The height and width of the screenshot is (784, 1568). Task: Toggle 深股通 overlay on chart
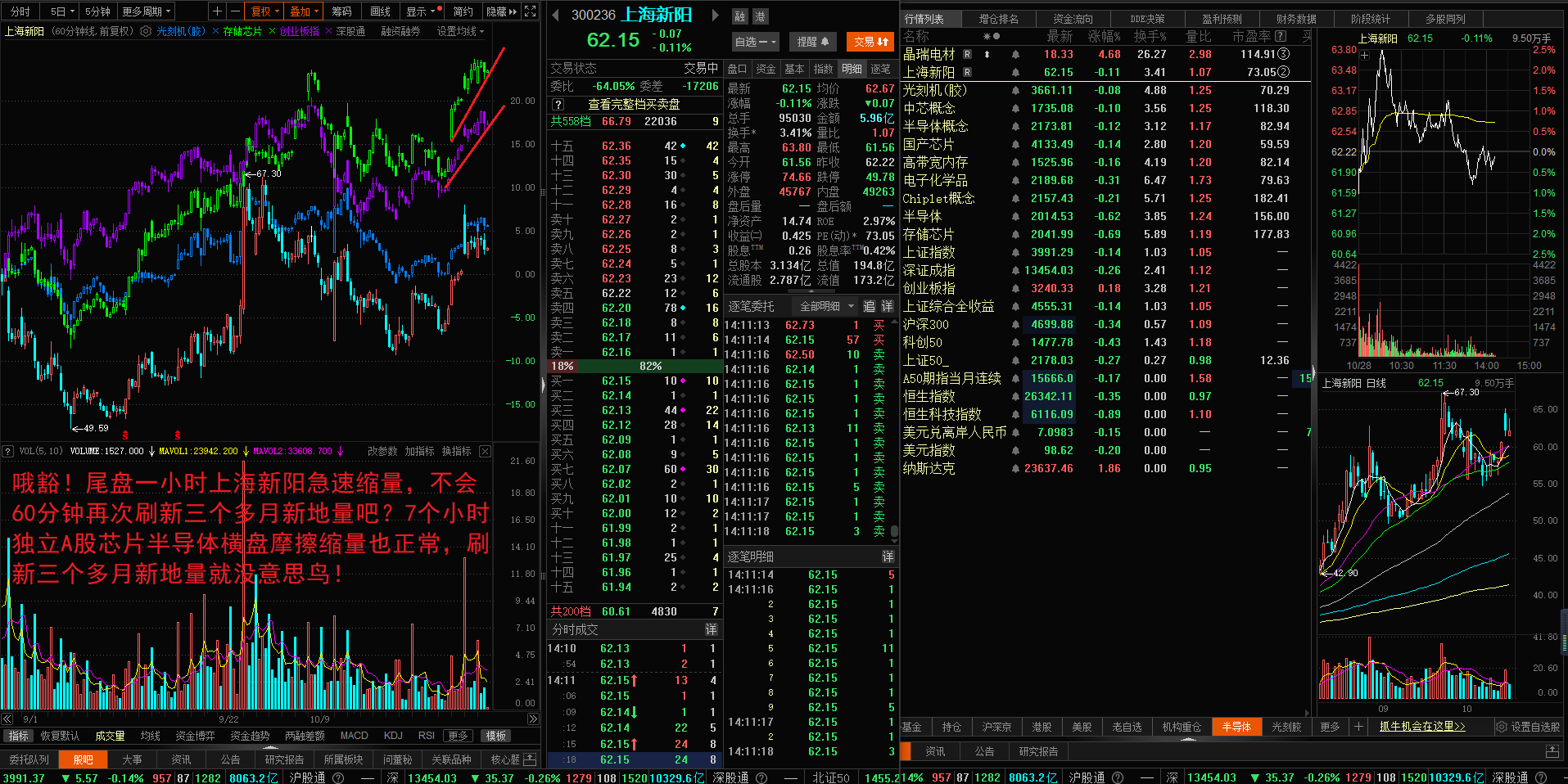(350, 31)
